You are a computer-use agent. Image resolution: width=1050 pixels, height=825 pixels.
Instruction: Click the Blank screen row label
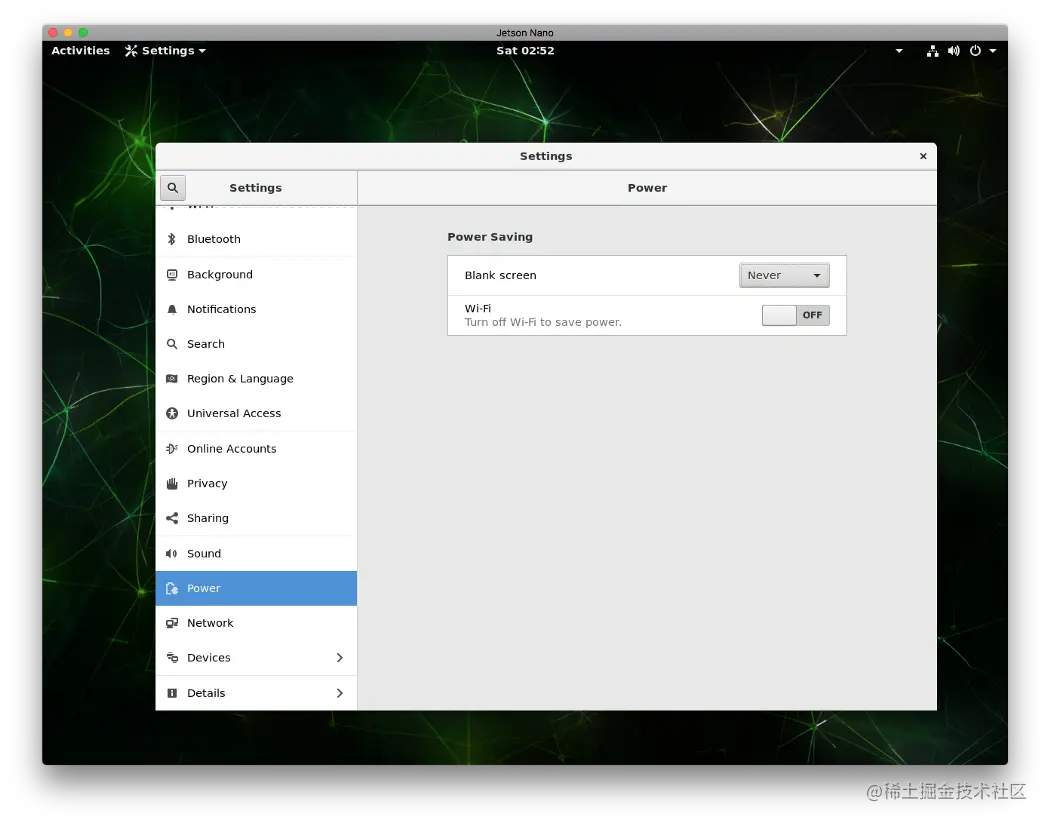pyautogui.click(x=500, y=275)
